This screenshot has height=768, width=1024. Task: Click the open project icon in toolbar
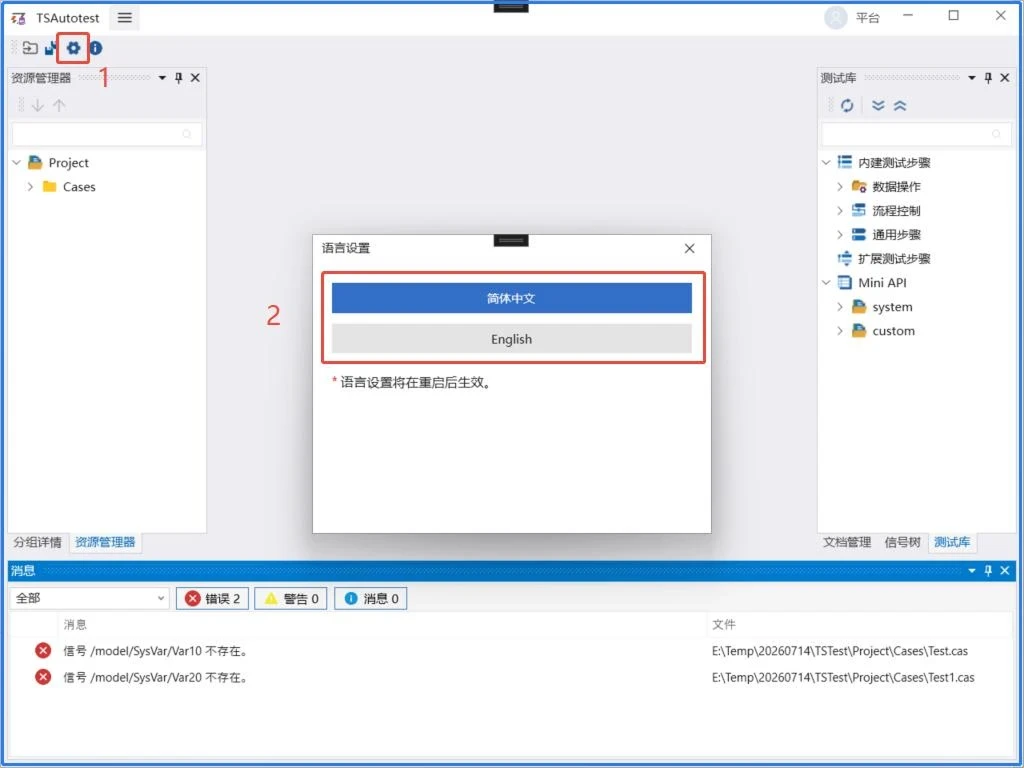coord(30,48)
